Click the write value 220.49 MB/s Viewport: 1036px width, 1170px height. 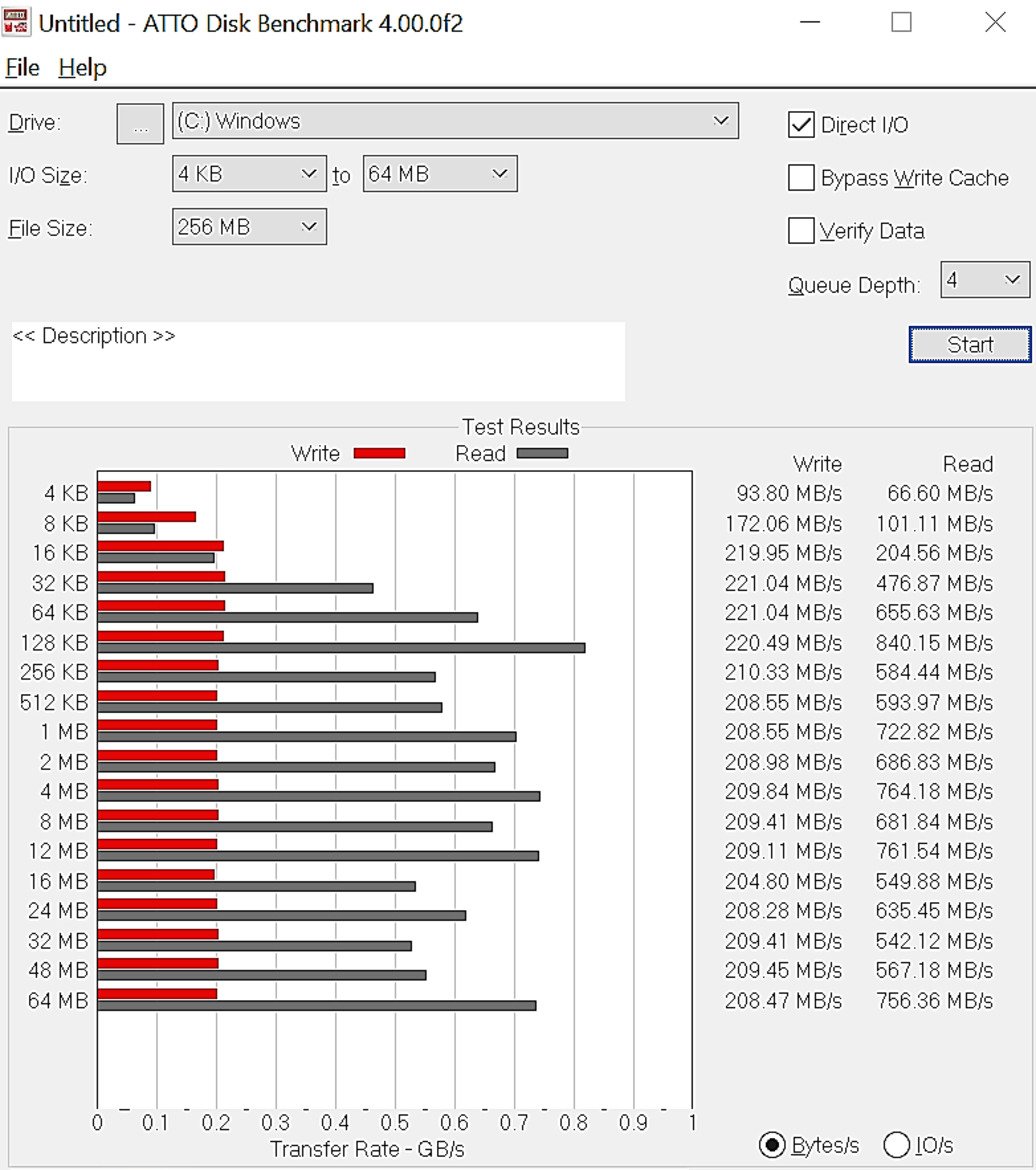tap(783, 643)
